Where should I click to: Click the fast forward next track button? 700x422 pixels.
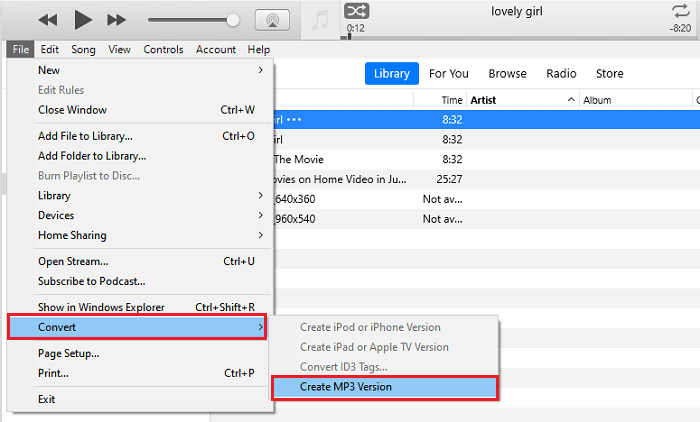[x=116, y=20]
